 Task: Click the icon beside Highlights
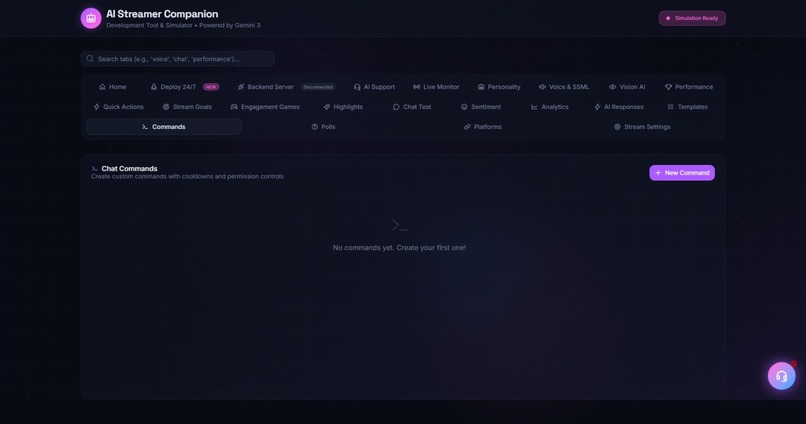click(x=327, y=107)
